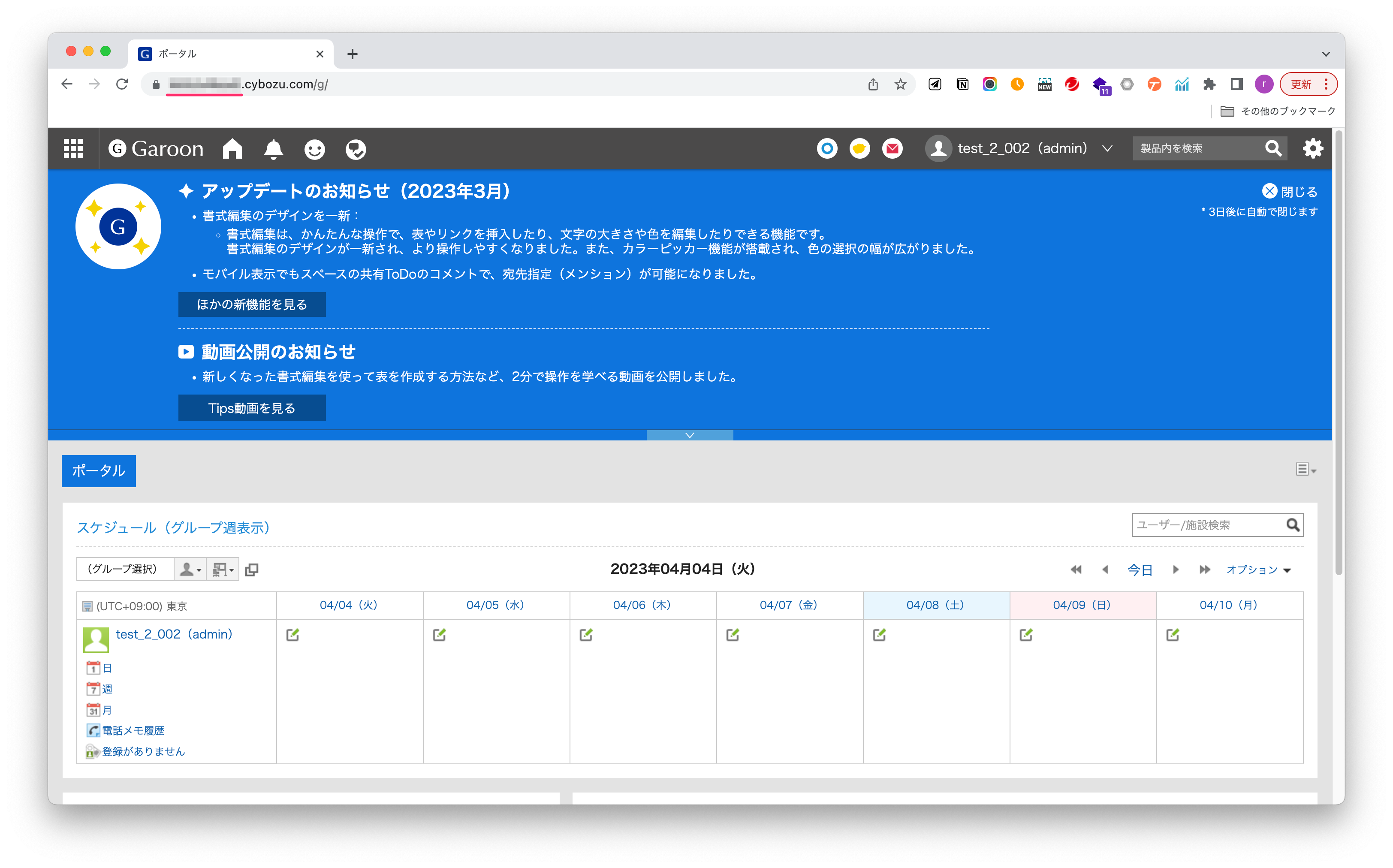Click the ほかの新機能を見る button
Viewport: 1393px width, 868px height.
point(252,304)
